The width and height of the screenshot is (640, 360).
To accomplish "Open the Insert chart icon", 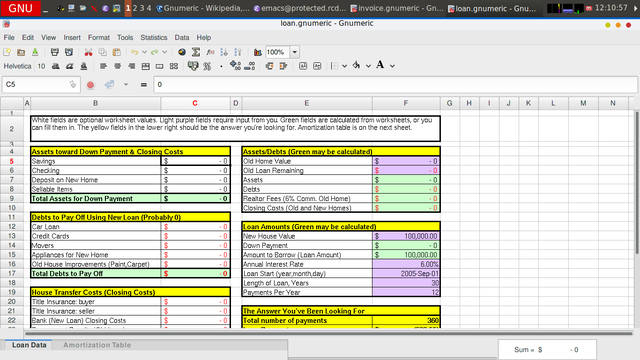I will point(258,52).
